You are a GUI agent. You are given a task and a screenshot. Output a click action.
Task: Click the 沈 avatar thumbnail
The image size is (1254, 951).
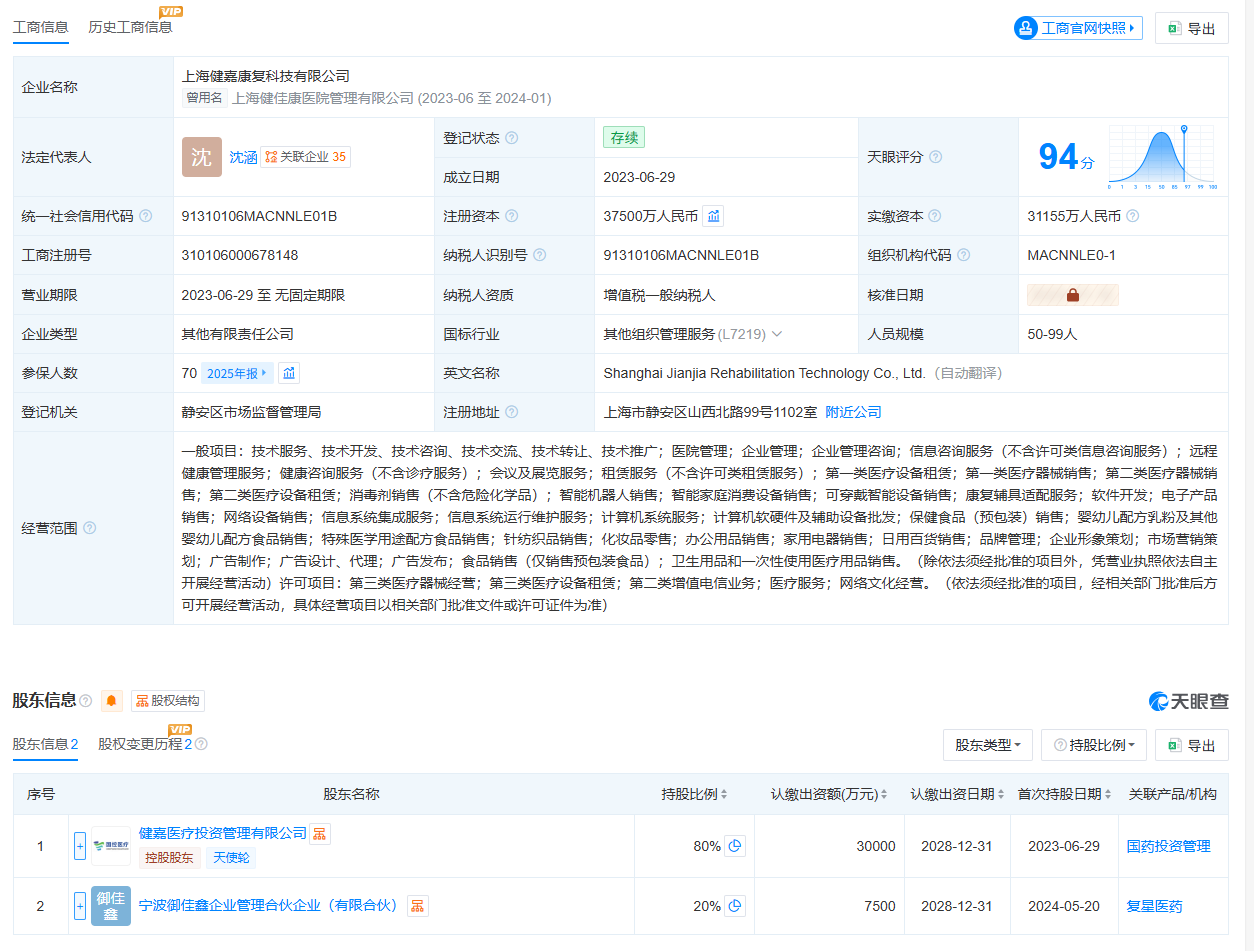pos(202,157)
